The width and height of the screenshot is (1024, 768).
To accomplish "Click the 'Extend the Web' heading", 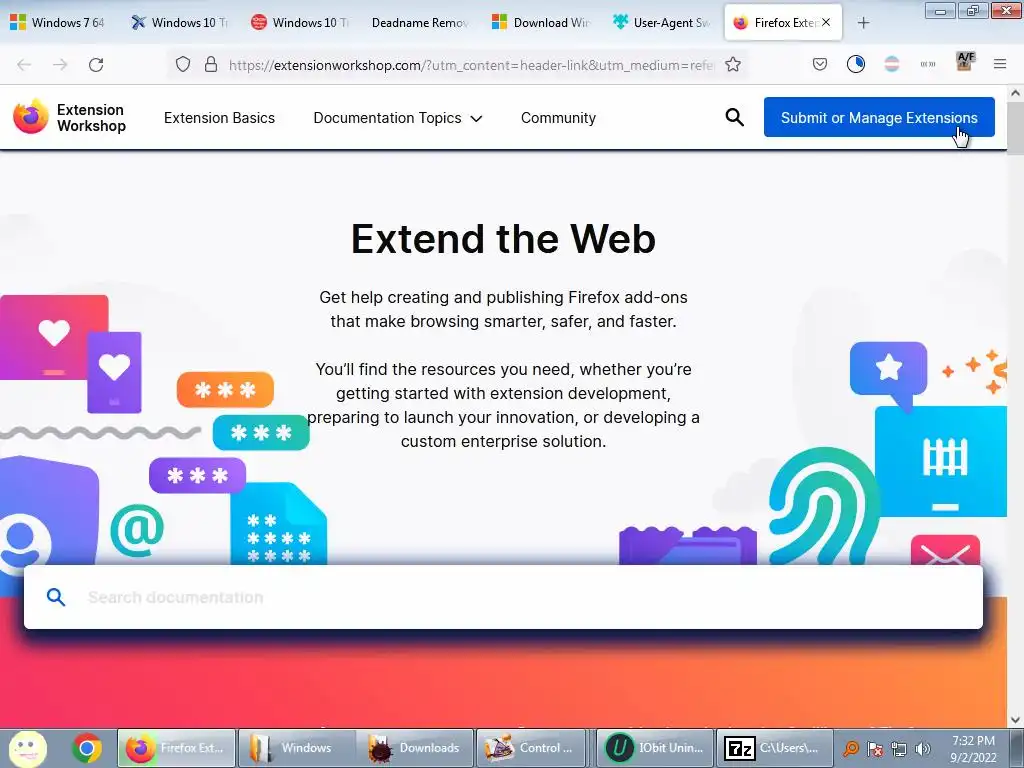I will [504, 238].
